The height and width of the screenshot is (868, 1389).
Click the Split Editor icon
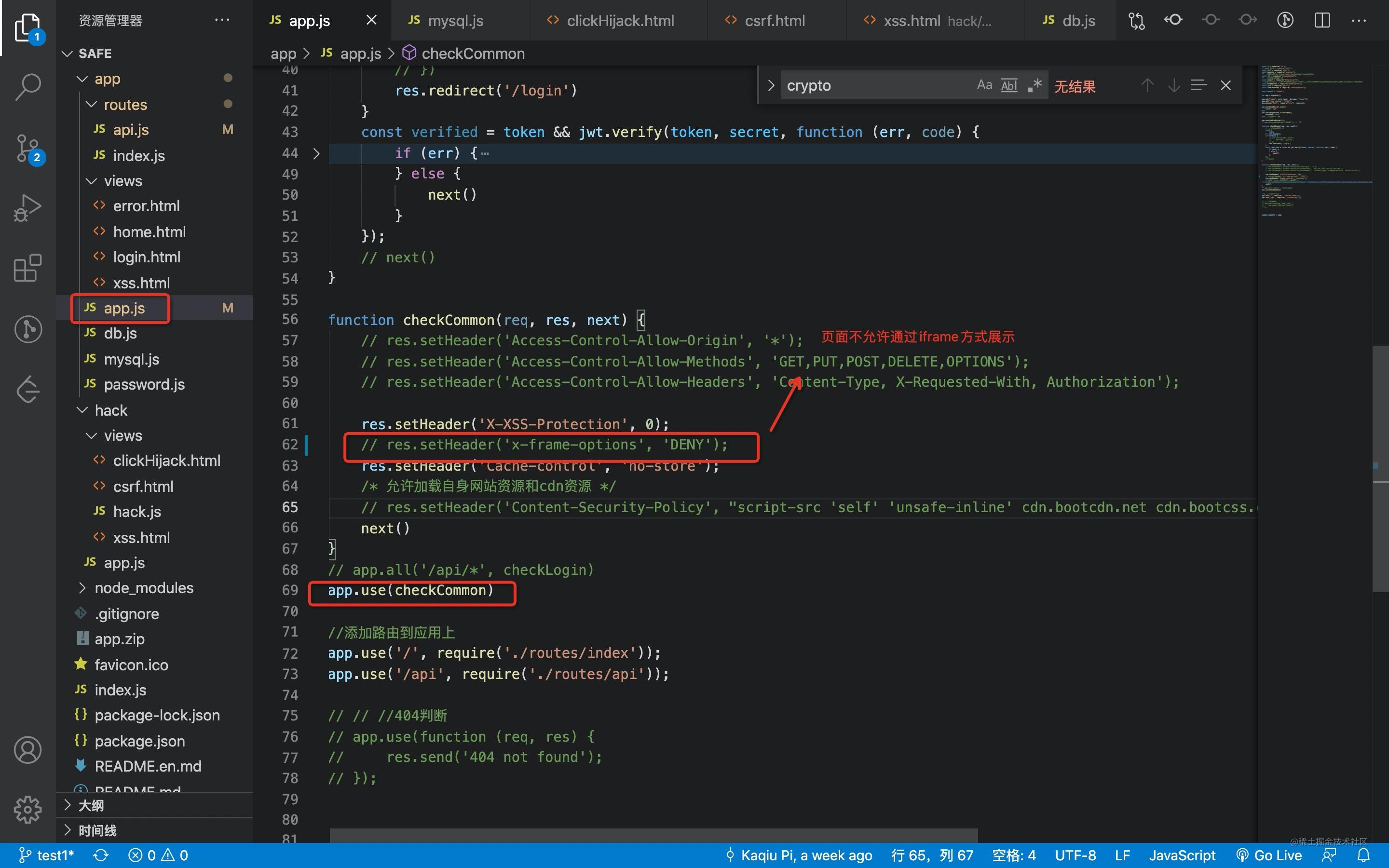[1322, 21]
